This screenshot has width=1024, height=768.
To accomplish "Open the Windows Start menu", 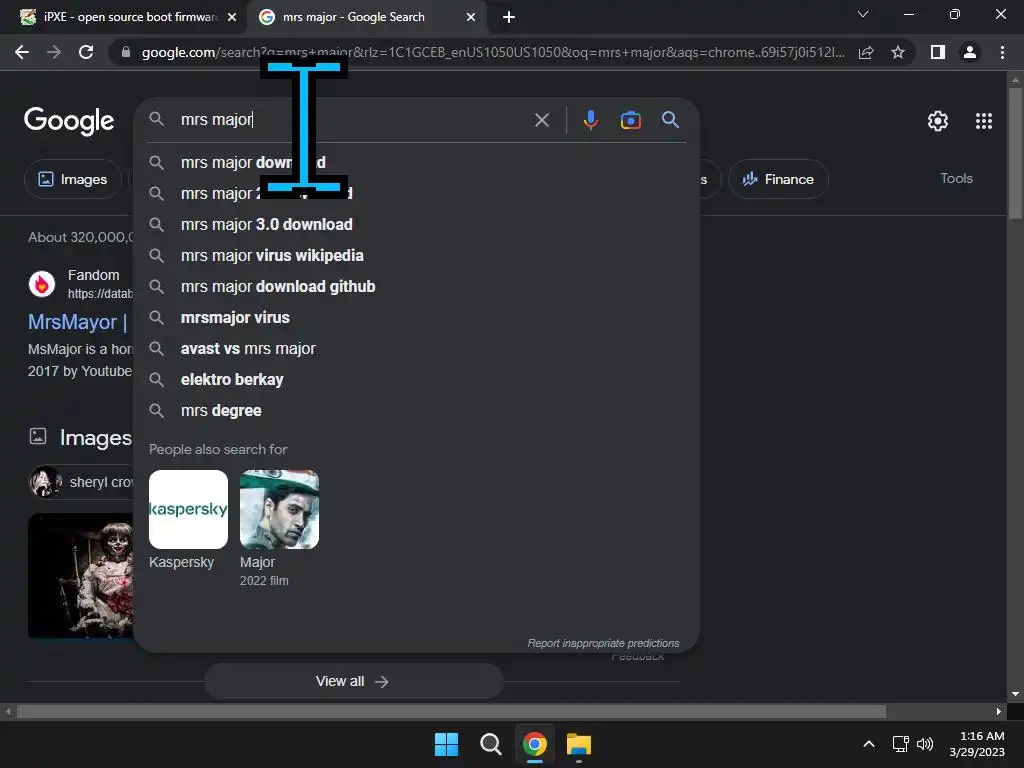I will pos(447,744).
